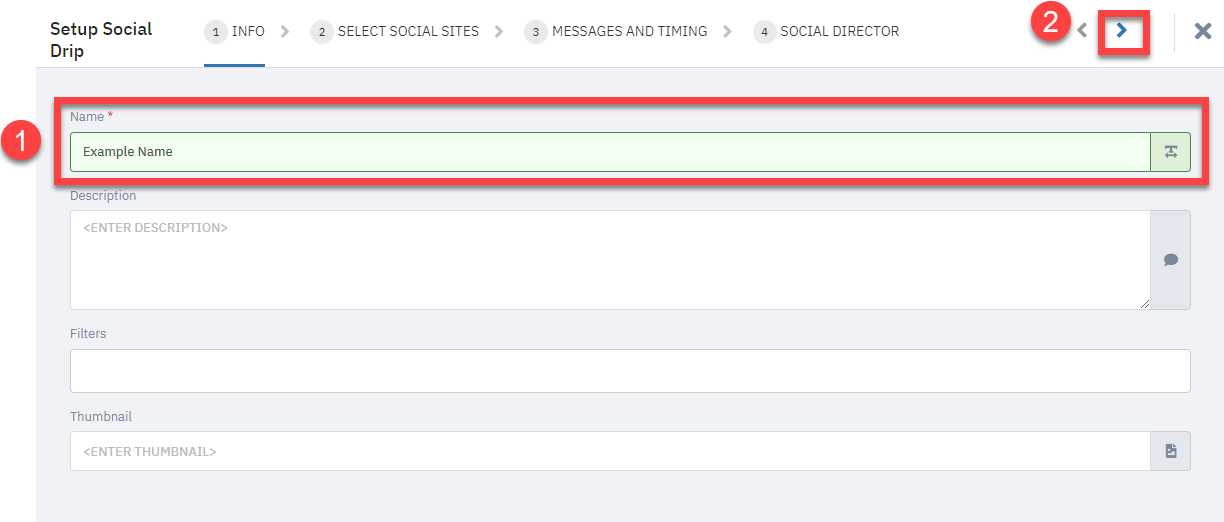Click the previous step arrow icon

[1082, 31]
